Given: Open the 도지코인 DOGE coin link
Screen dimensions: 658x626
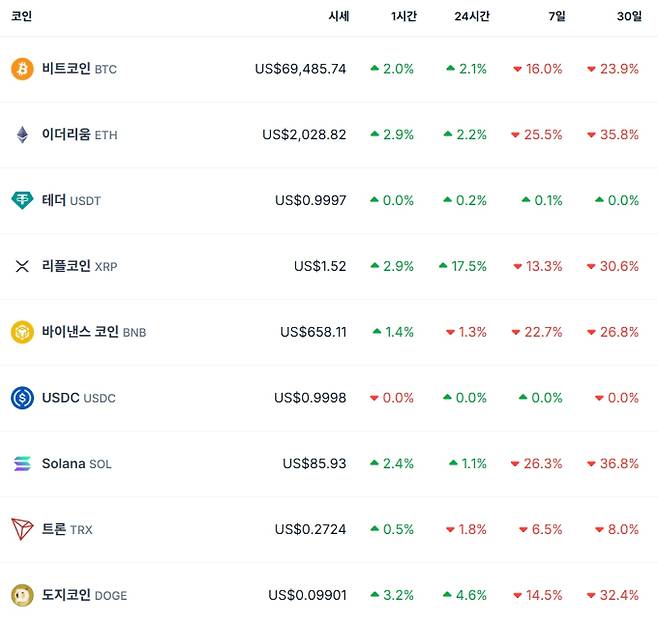Looking at the screenshot, I should pyautogui.click(x=84, y=595).
